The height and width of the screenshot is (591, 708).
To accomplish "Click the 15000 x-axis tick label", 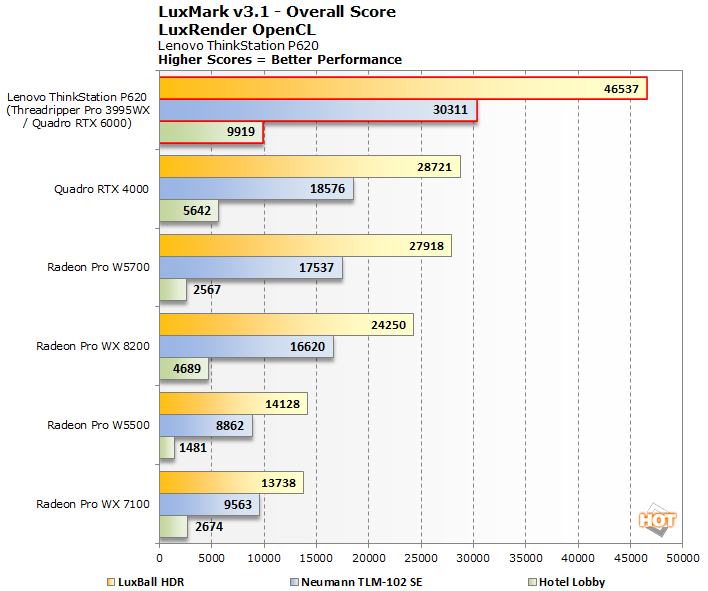I will tap(316, 558).
